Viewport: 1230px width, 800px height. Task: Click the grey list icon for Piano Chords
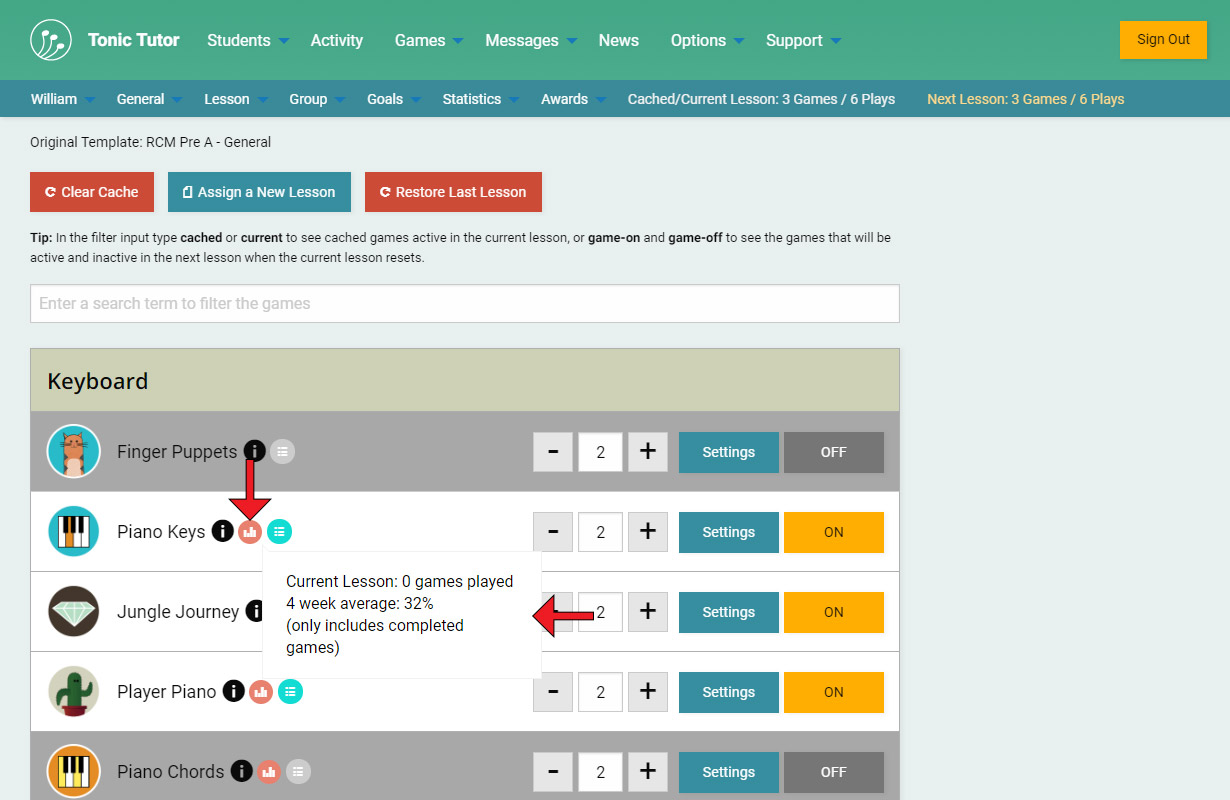[x=298, y=772]
